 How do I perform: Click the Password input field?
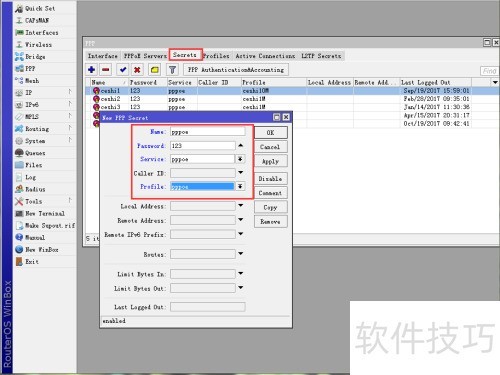203,146
